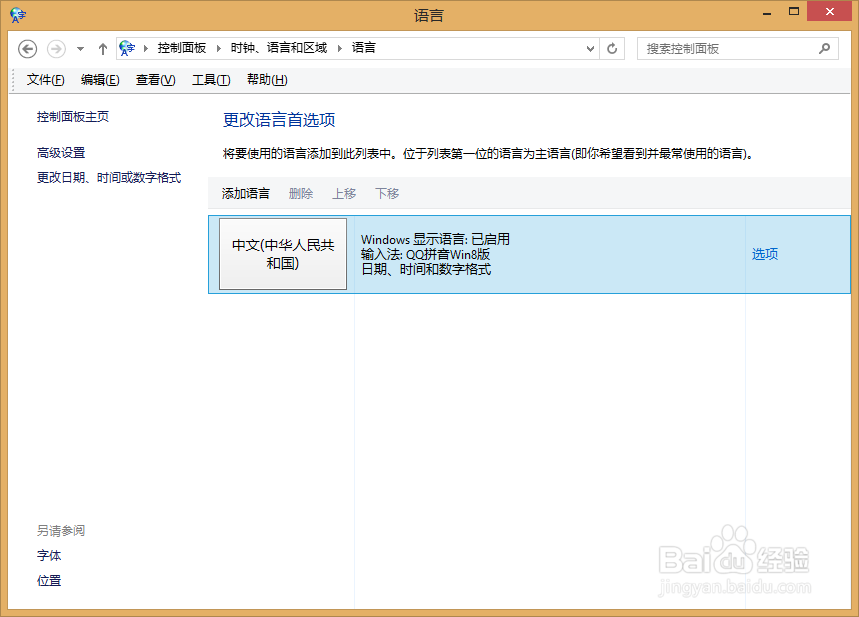Open the 查看(V) menu
Viewport: 859px width, 617px height.
156,80
